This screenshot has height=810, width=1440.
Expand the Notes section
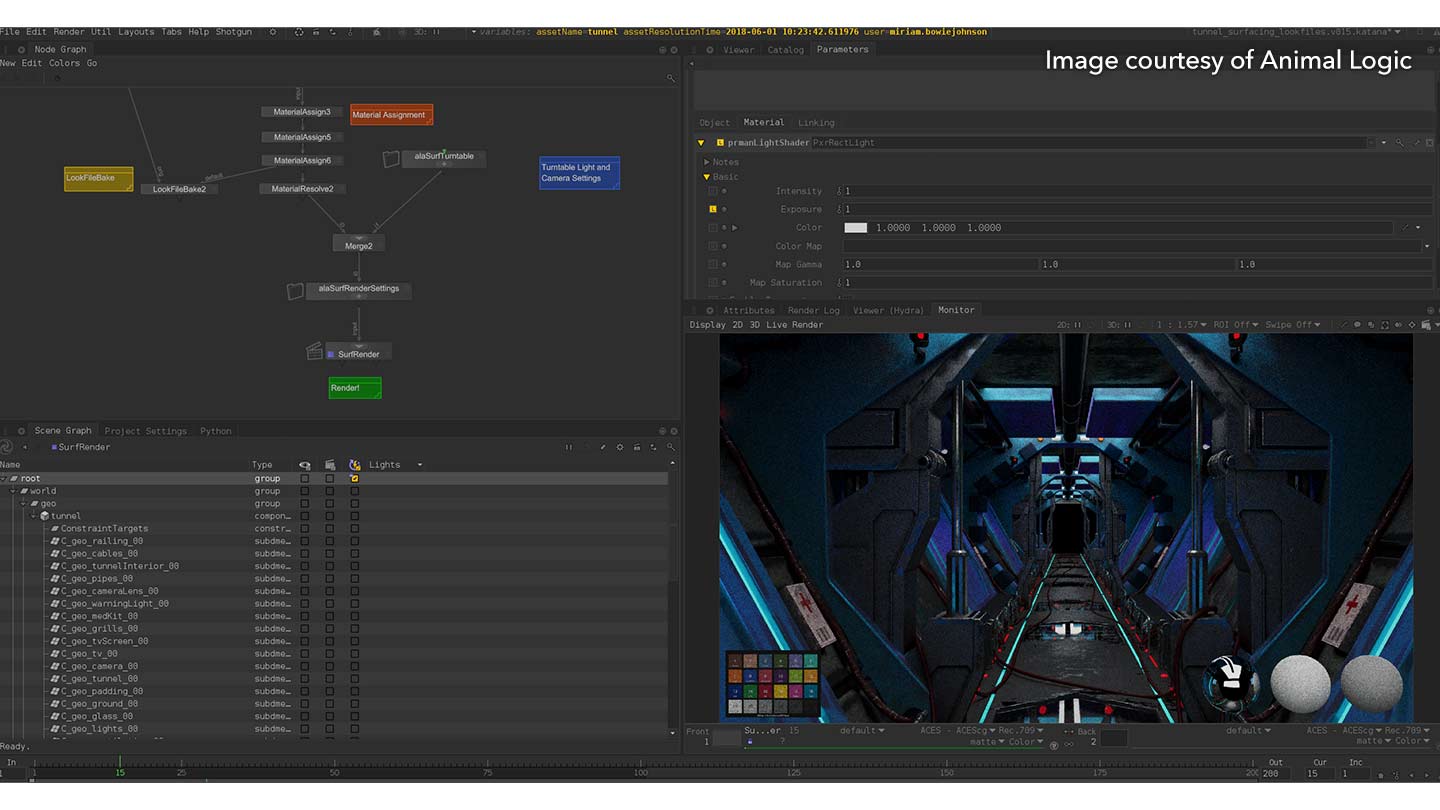pos(707,162)
